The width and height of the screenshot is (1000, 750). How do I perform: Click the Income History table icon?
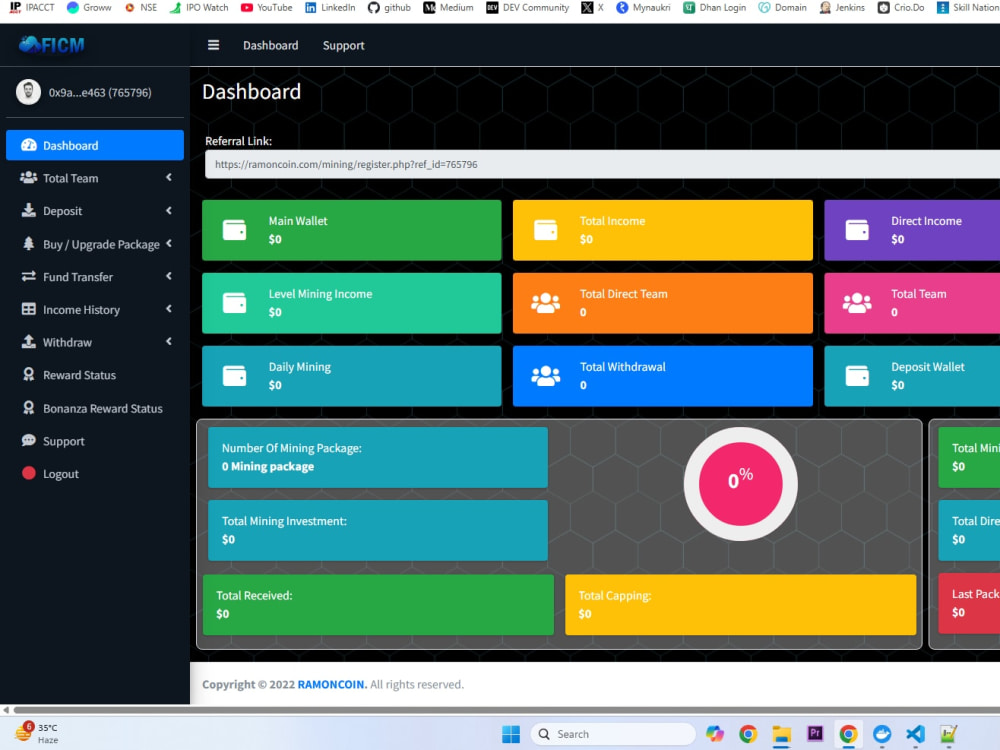pos(29,309)
